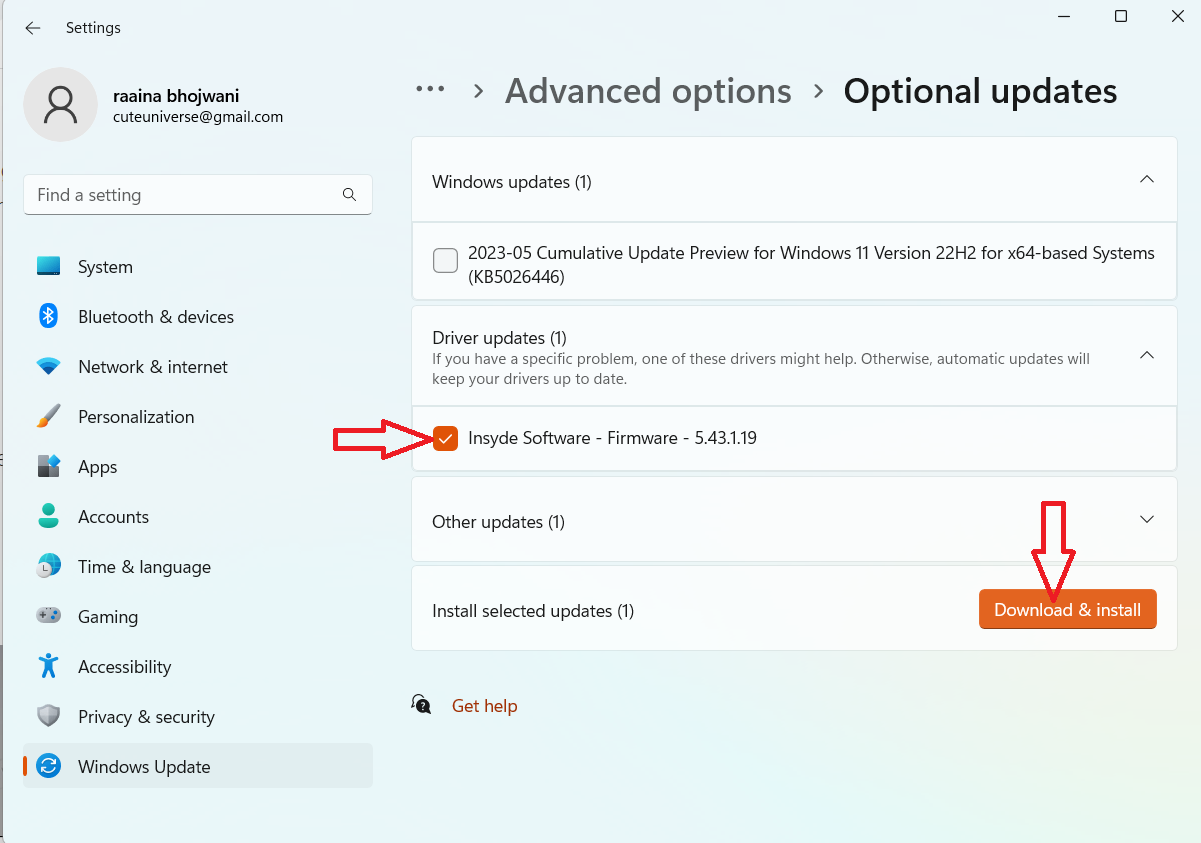Click the Find a setting search box

[x=186, y=195]
